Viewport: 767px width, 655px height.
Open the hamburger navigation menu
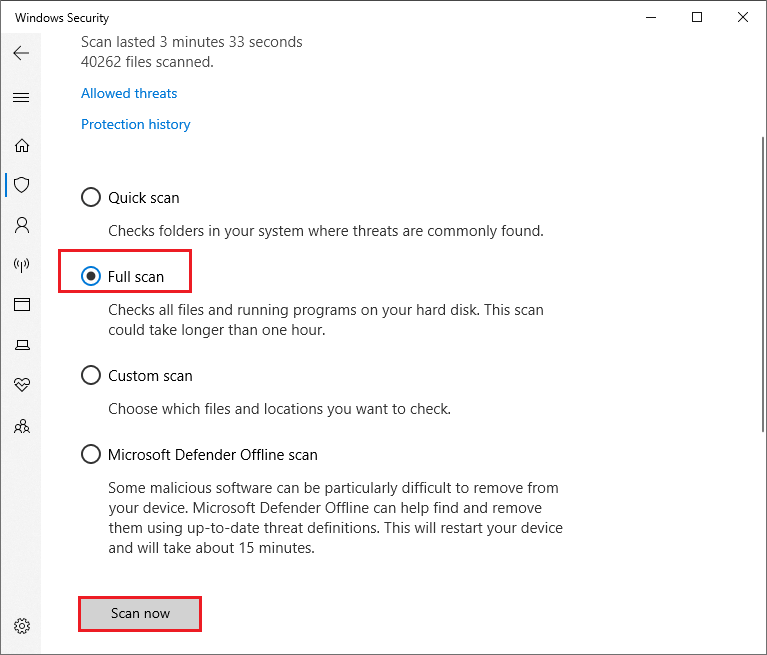click(21, 97)
